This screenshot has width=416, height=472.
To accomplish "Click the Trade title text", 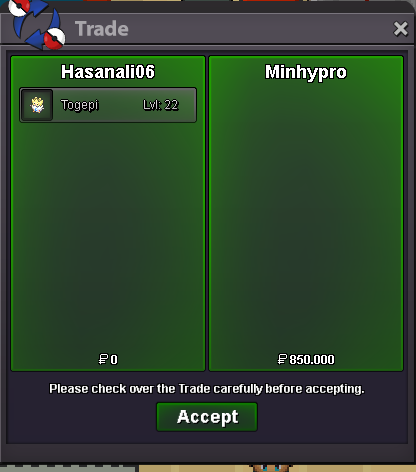I will (x=102, y=29).
